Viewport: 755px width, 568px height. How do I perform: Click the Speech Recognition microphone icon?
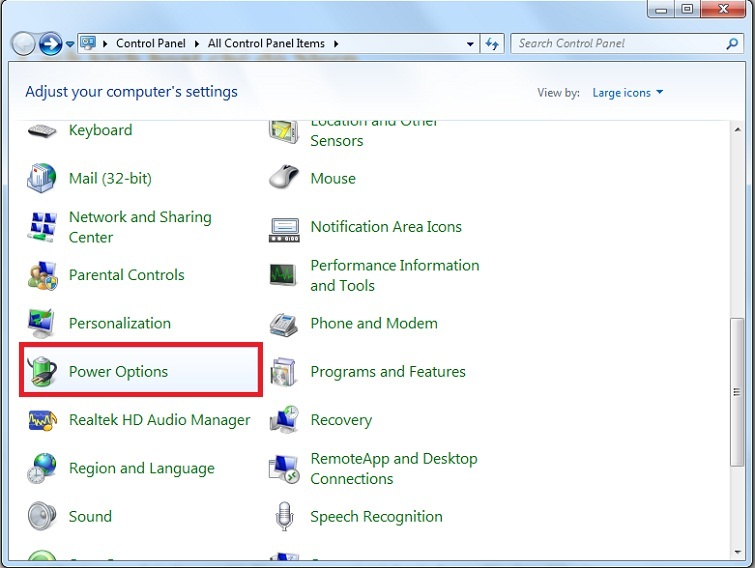(285, 517)
